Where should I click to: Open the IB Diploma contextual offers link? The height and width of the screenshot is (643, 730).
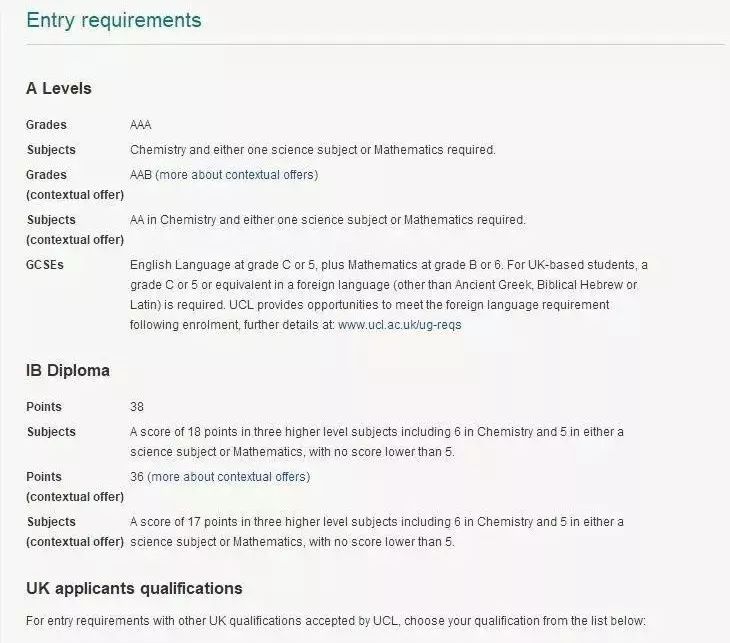click(x=230, y=477)
